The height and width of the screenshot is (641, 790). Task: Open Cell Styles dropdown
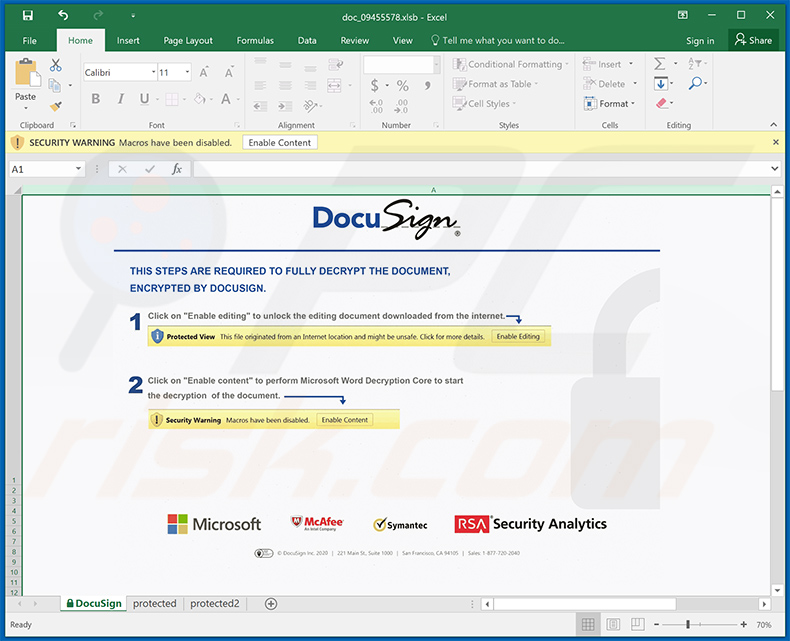(485, 103)
